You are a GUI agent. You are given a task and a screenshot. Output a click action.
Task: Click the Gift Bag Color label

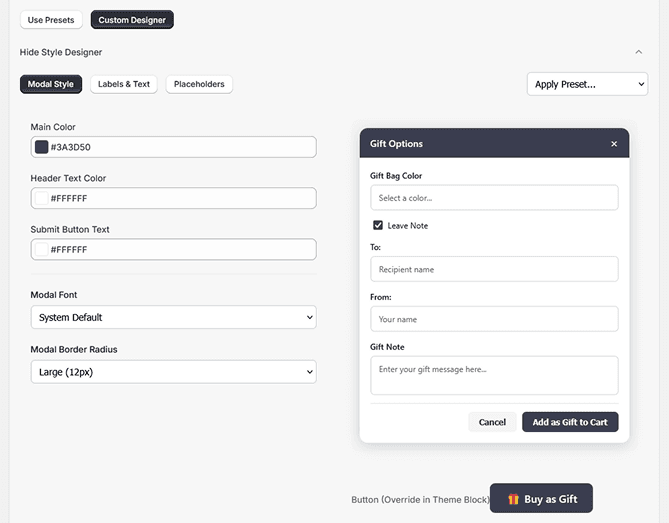(396, 176)
